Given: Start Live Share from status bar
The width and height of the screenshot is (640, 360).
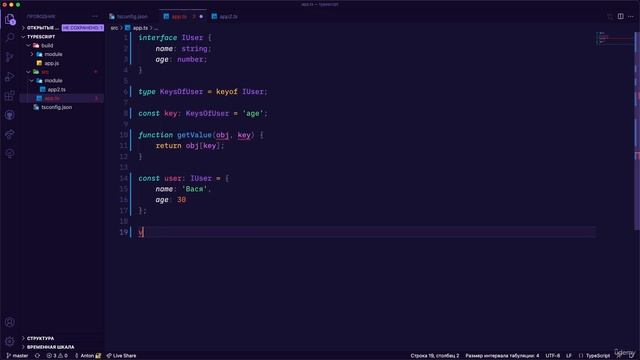Looking at the screenshot, I should [121, 356].
